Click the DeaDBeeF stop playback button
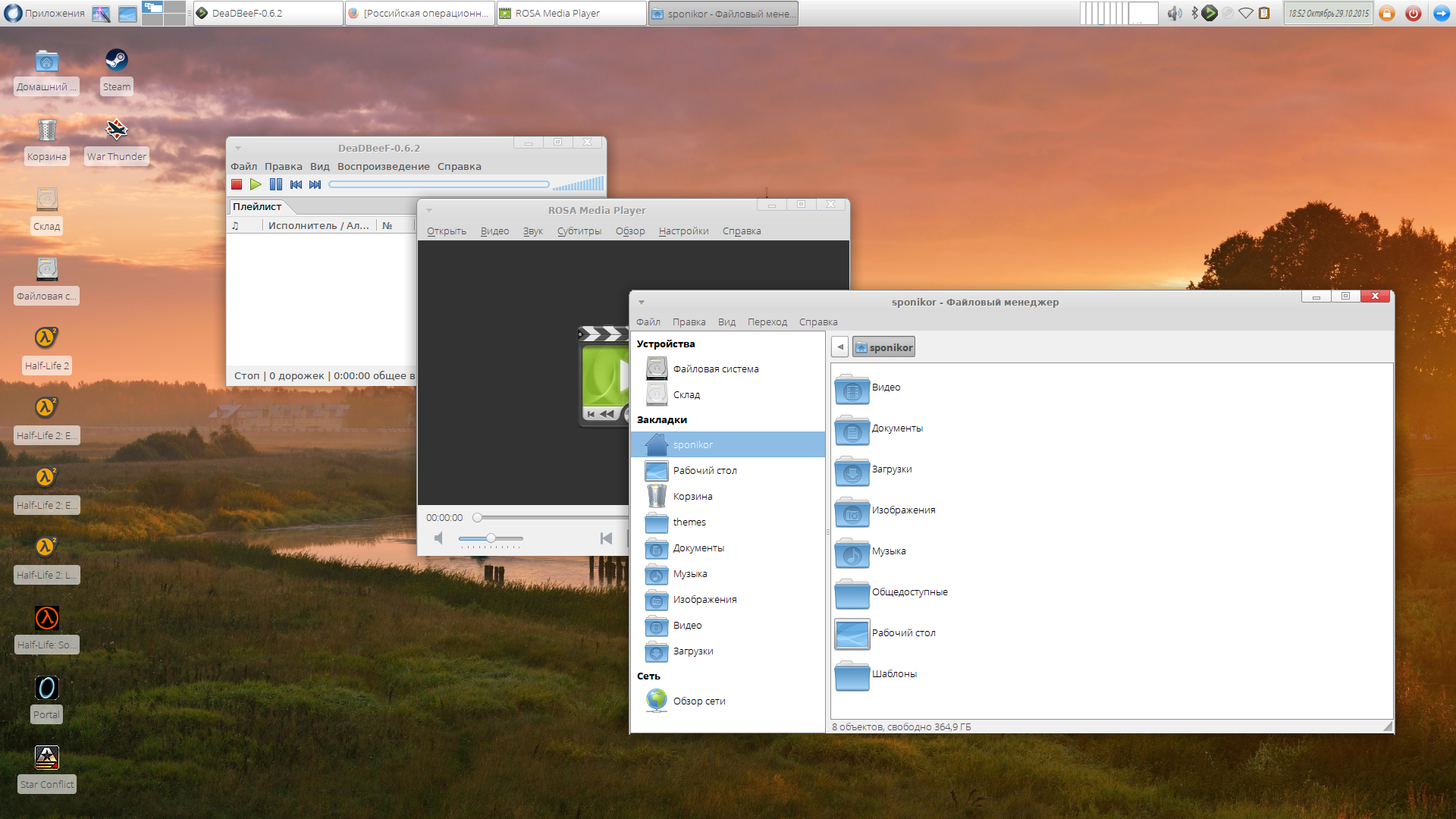Viewport: 1456px width, 819px height. click(x=237, y=184)
